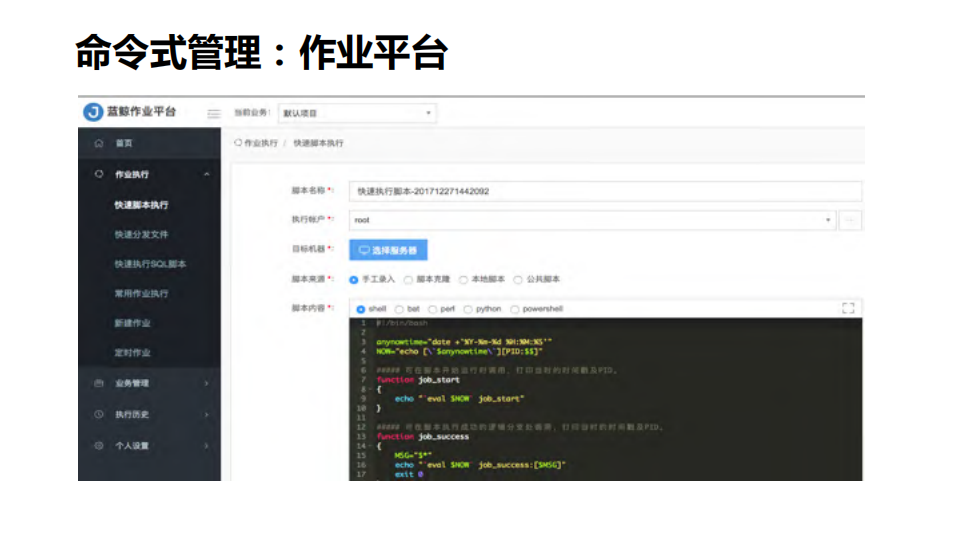Open 快速执行SQL脚本 in sidebar
Screen dimensions: 959x539
(x=150, y=264)
